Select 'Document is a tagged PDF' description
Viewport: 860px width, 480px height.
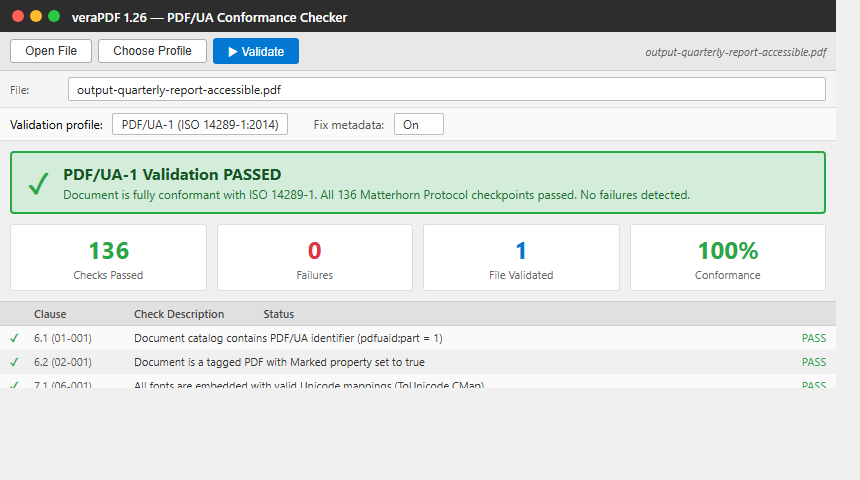(x=279, y=363)
